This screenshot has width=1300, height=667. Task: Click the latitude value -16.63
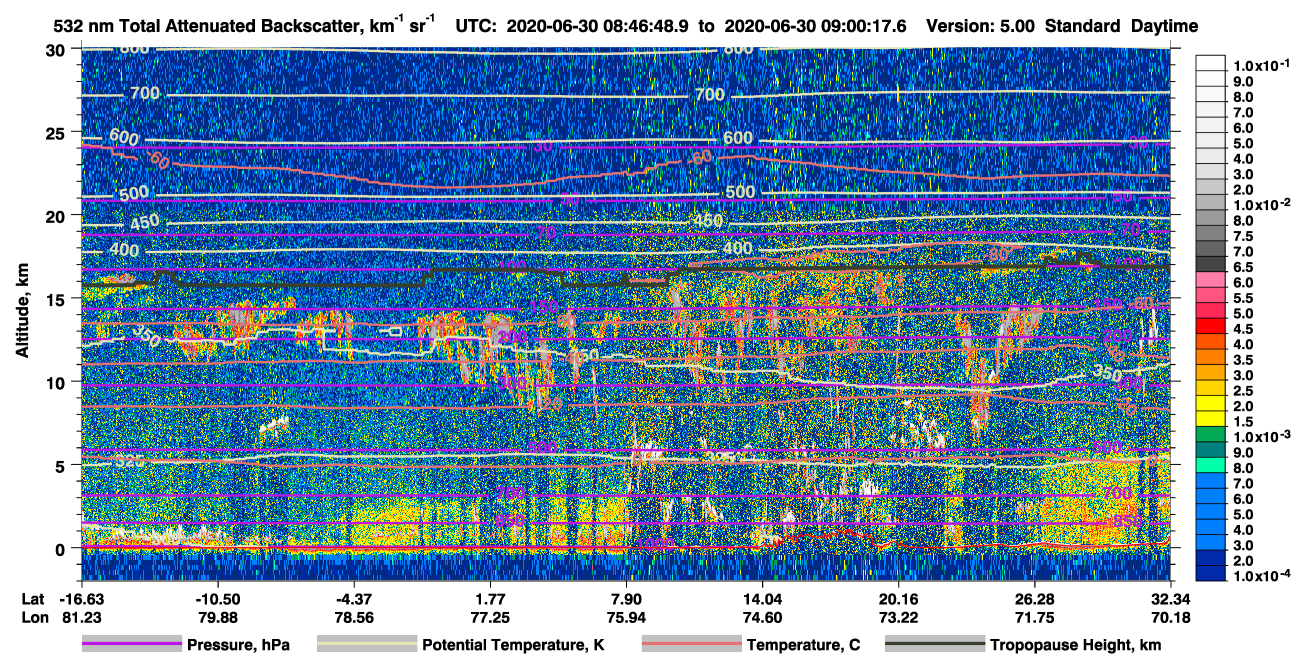[x=80, y=599]
